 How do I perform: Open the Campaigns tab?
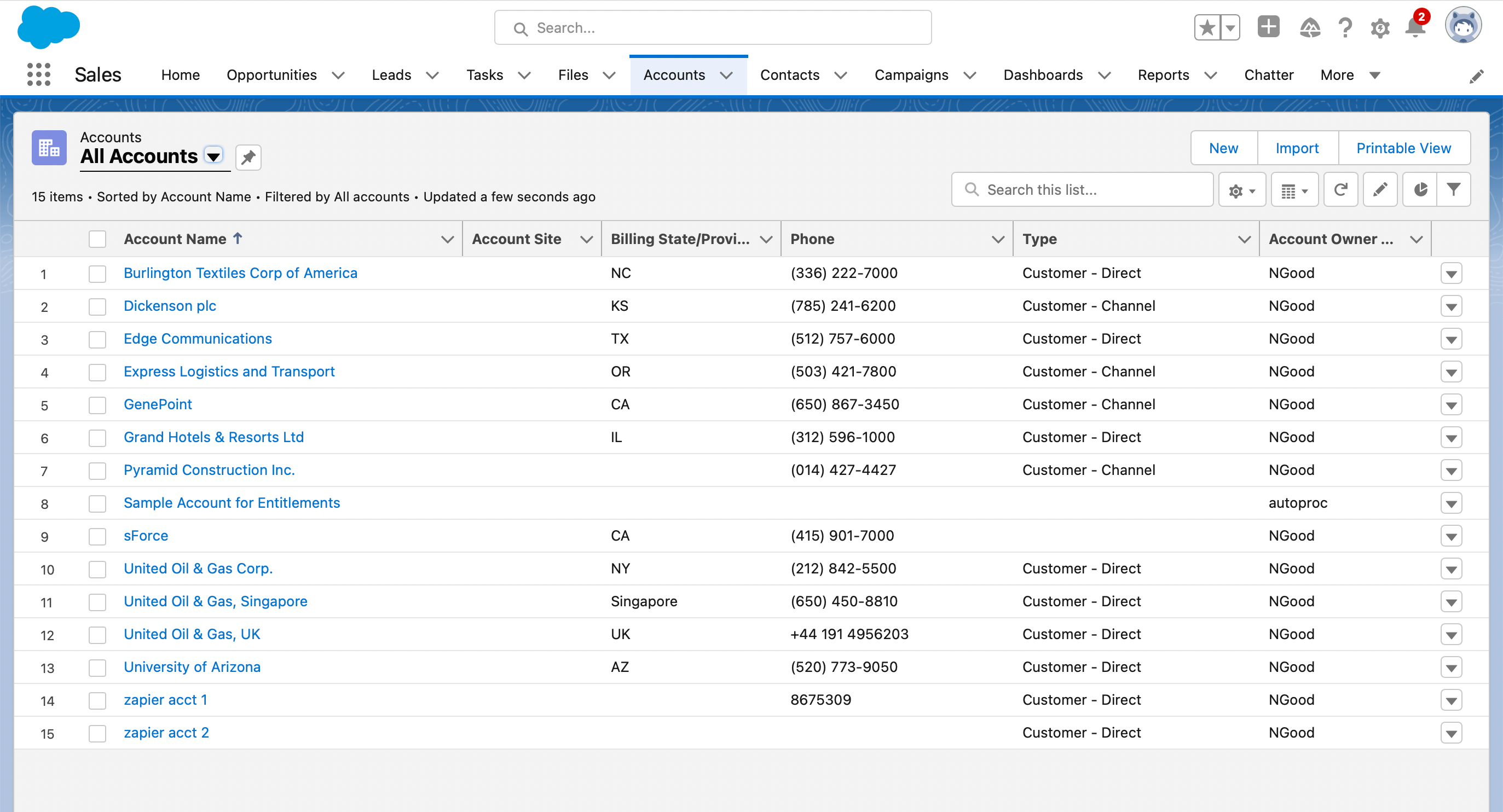(911, 76)
